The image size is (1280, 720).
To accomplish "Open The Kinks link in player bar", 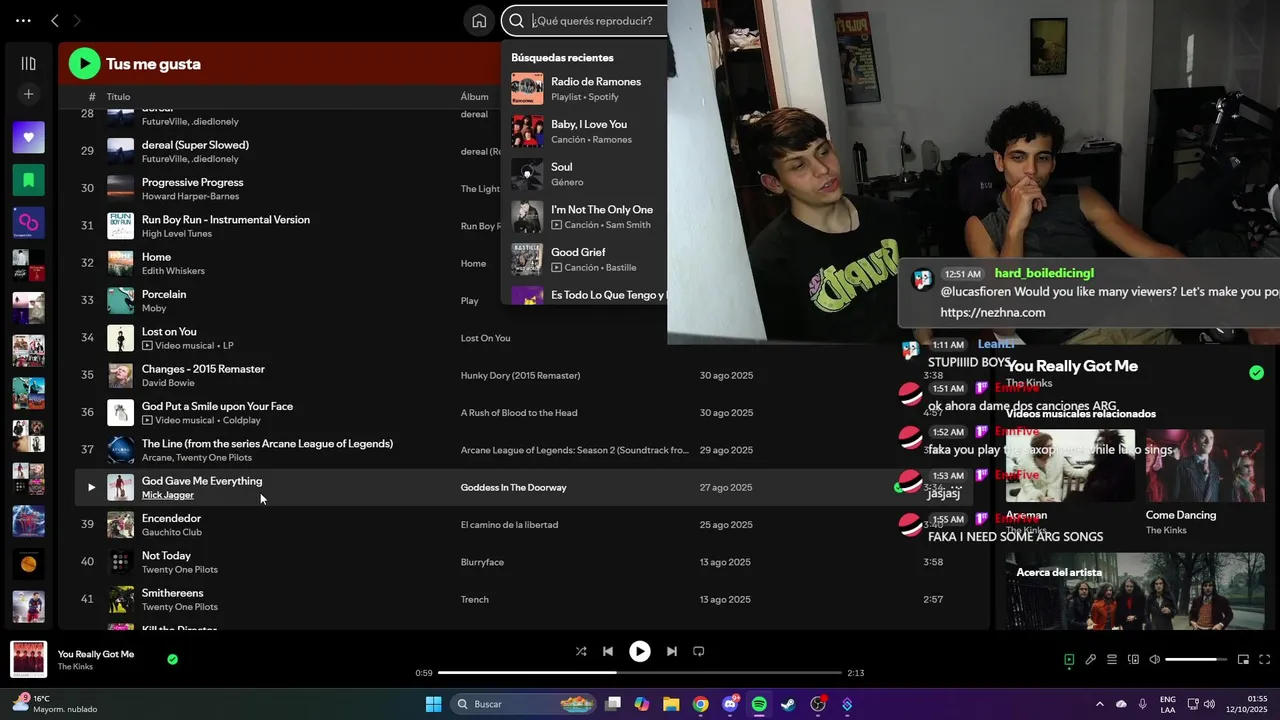I will (75, 667).
